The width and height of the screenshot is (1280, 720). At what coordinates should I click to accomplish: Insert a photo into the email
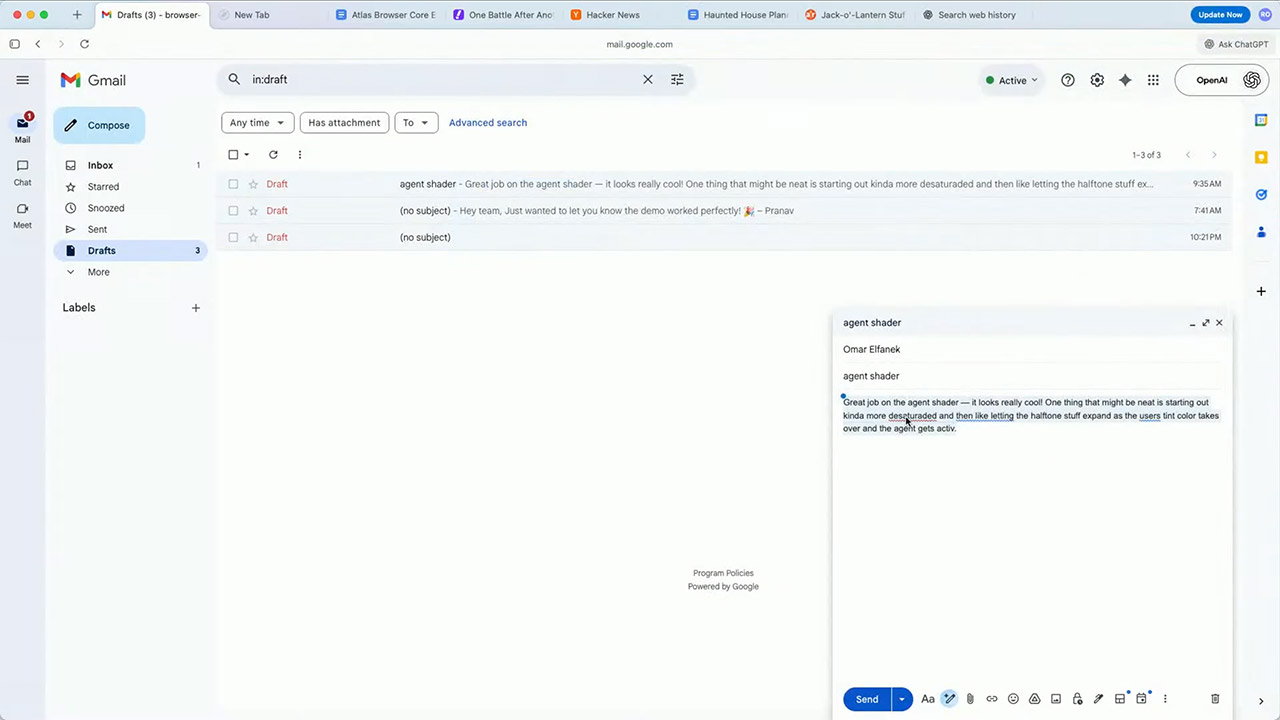1056,698
